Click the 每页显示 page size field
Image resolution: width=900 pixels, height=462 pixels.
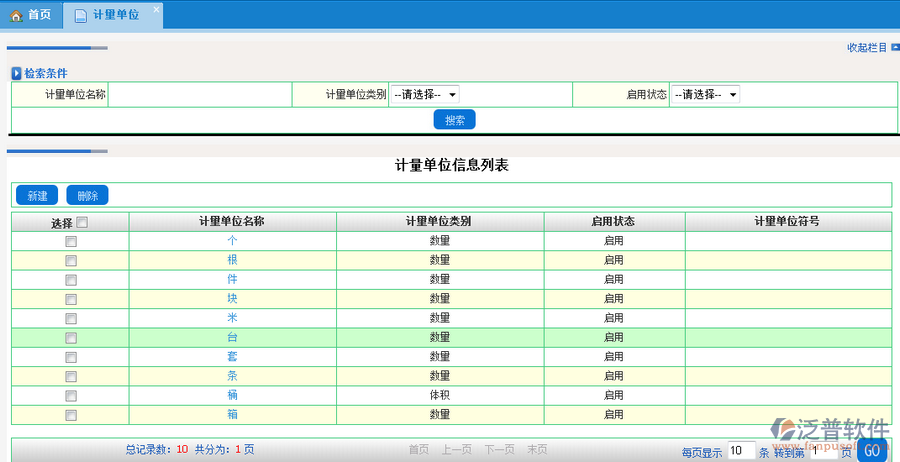[x=740, y=451]
